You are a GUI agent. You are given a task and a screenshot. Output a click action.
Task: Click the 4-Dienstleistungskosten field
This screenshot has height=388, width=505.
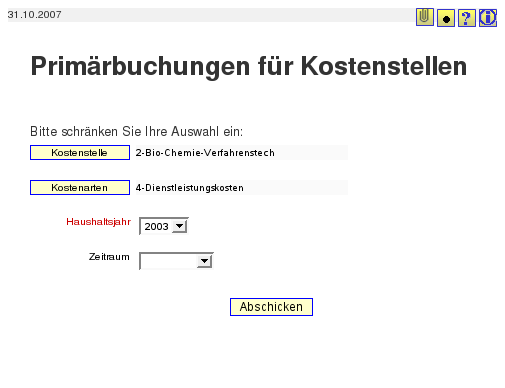242,188
